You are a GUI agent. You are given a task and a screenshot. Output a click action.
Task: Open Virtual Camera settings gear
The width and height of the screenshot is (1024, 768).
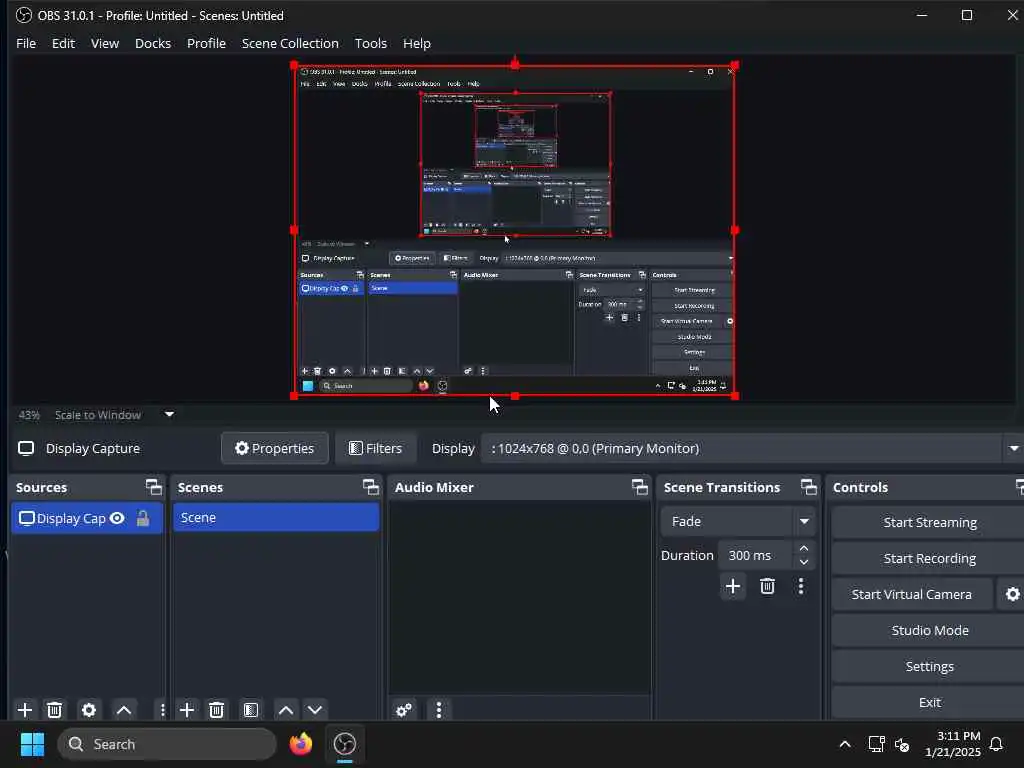1012,594
